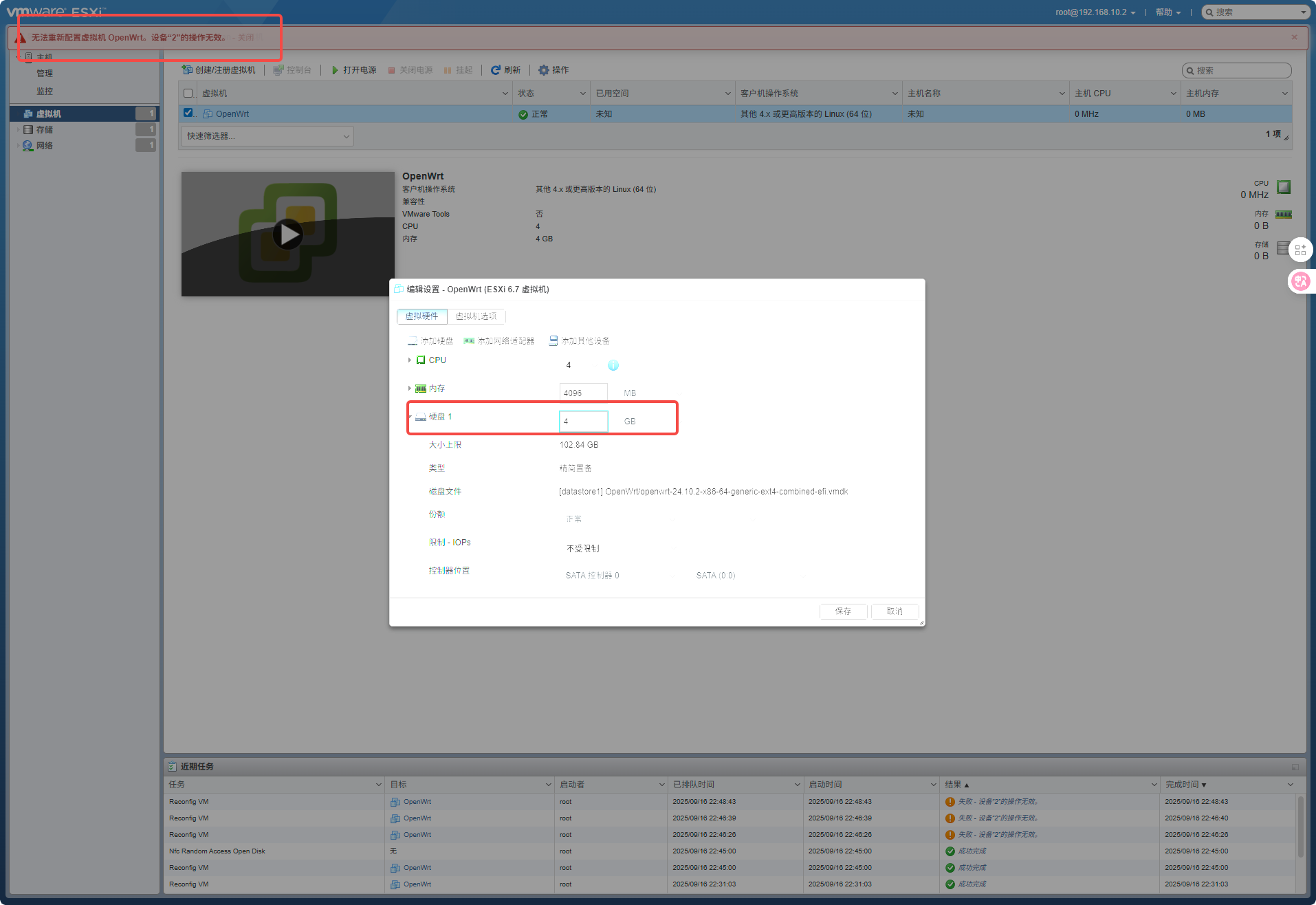
Task: Click the success icon of the 22:31:03 task
Action: click(950, 884)
